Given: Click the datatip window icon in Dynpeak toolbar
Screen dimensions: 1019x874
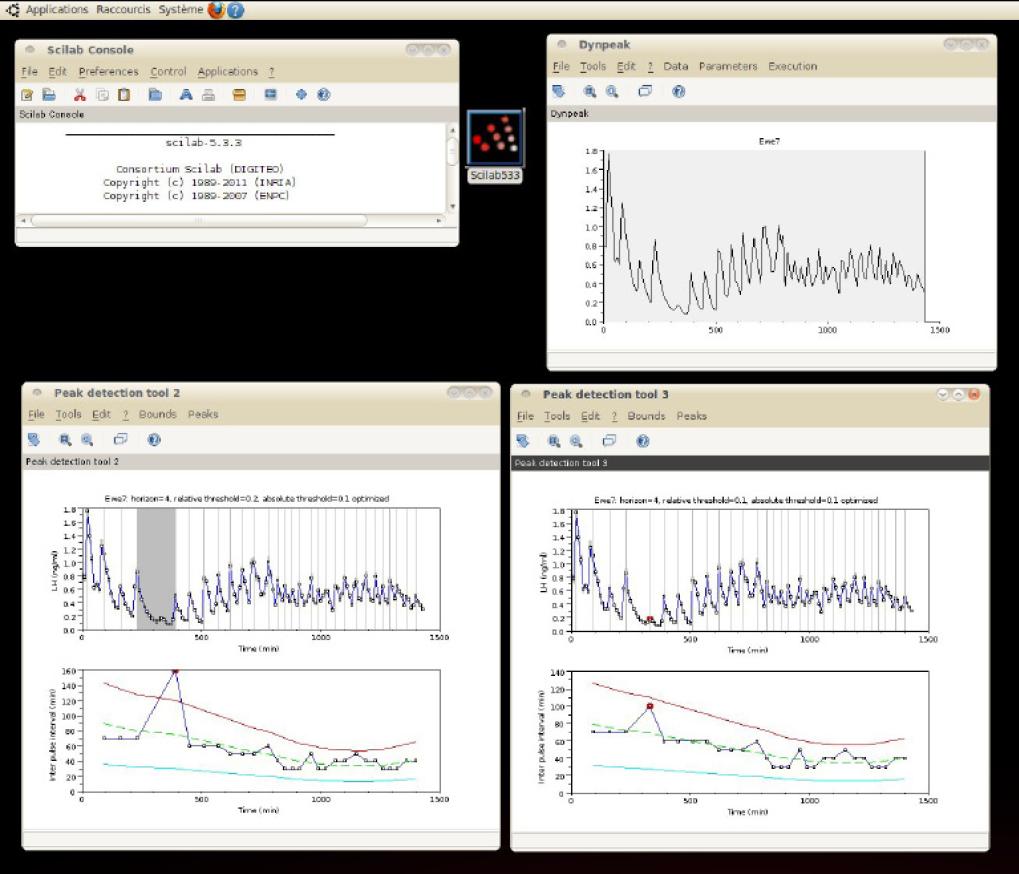Looking at the screenshot, I should tap(645, 92).
